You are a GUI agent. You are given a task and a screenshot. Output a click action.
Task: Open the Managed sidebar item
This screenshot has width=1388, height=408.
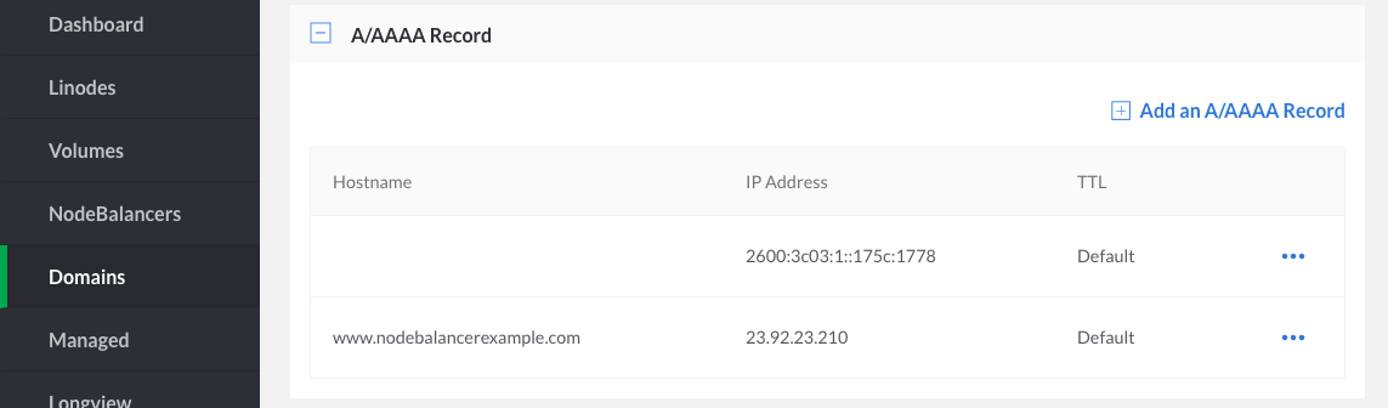(x=88, y=340)
